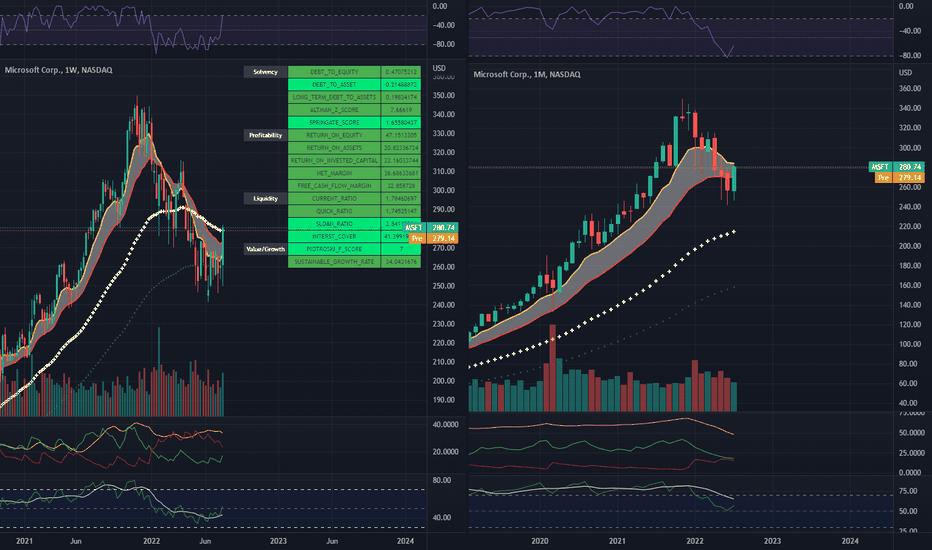Open the Microsoft Corp., 1M, NASDAQ chart title
Image resolution: width=932 pixels, height=550 pixels.
tap(527, 74)
